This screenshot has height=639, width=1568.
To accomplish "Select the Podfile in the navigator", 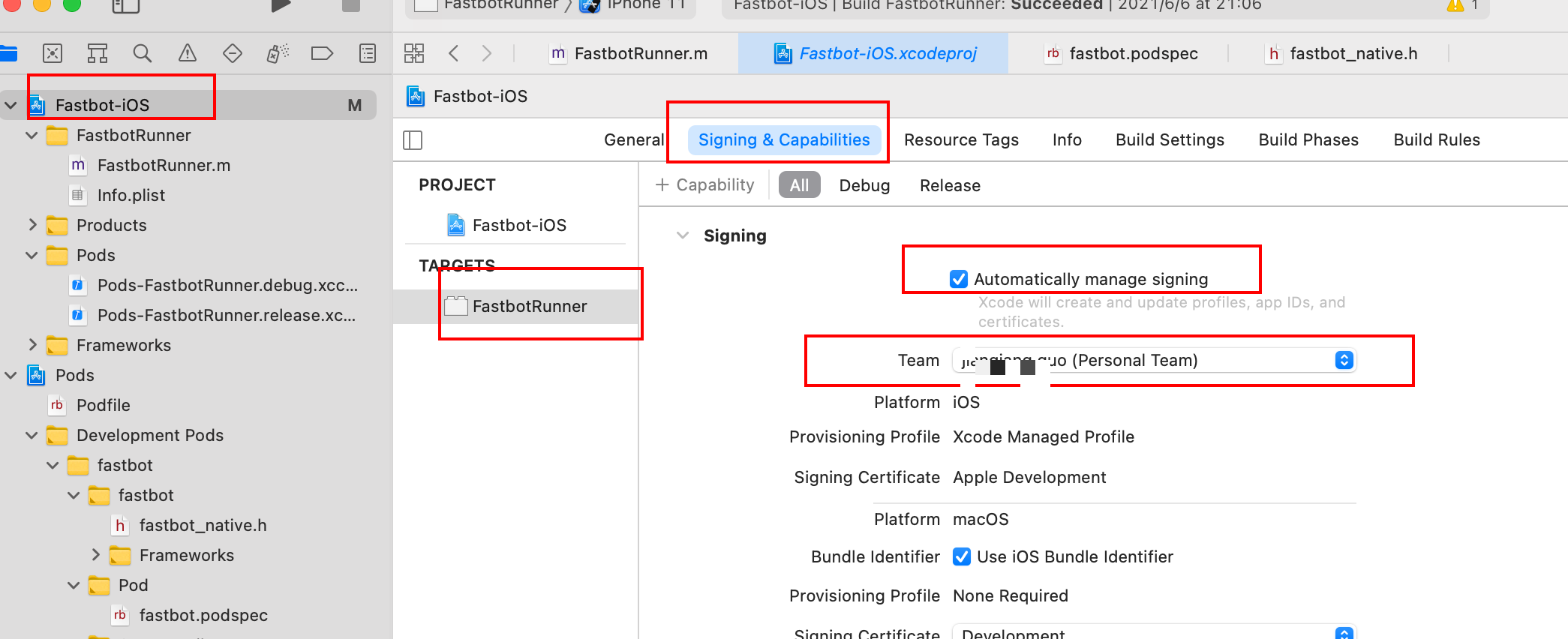I will click(103, 405).
